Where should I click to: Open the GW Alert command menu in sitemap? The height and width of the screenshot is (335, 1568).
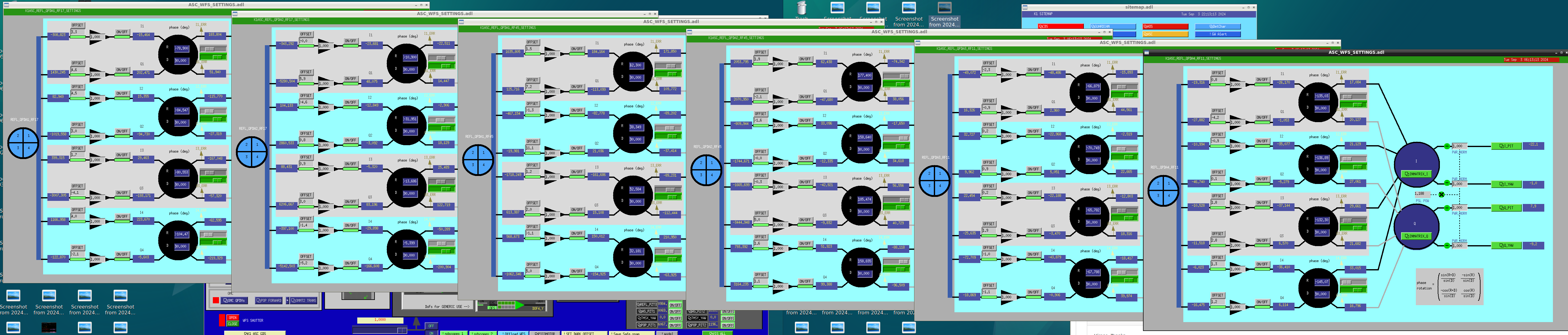[1219, 34]
